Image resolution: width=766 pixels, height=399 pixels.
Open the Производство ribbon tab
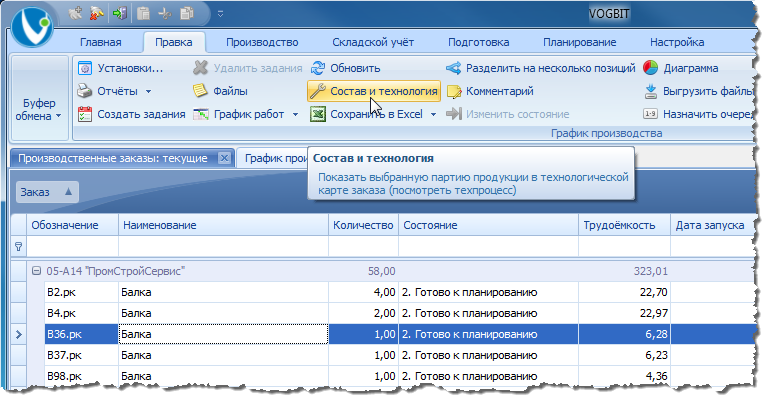(x=262, y=42)
